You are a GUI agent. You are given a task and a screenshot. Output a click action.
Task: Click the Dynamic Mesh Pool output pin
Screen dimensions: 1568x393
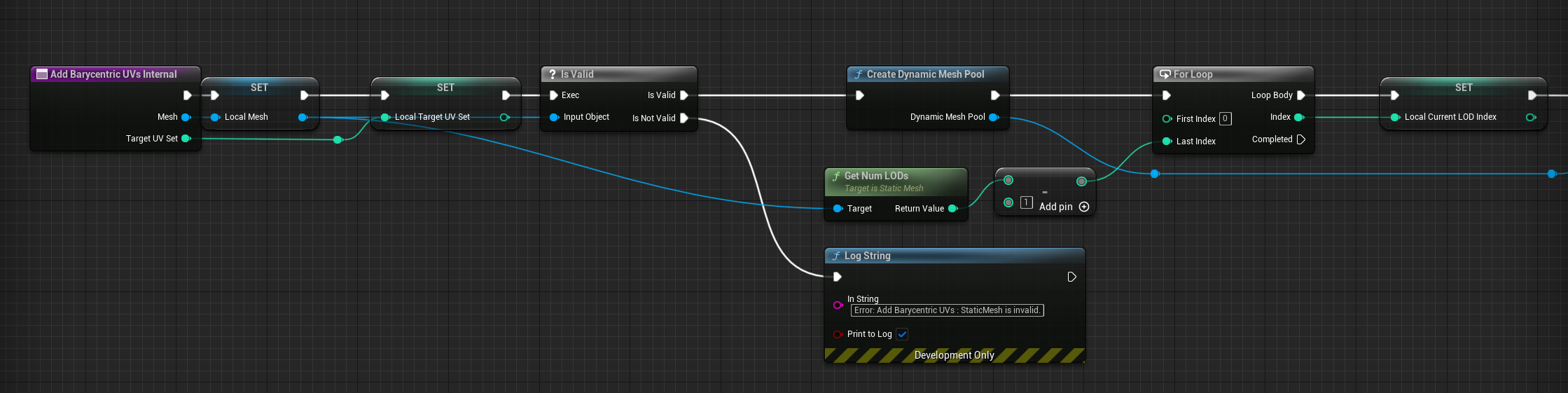point(993,117)
